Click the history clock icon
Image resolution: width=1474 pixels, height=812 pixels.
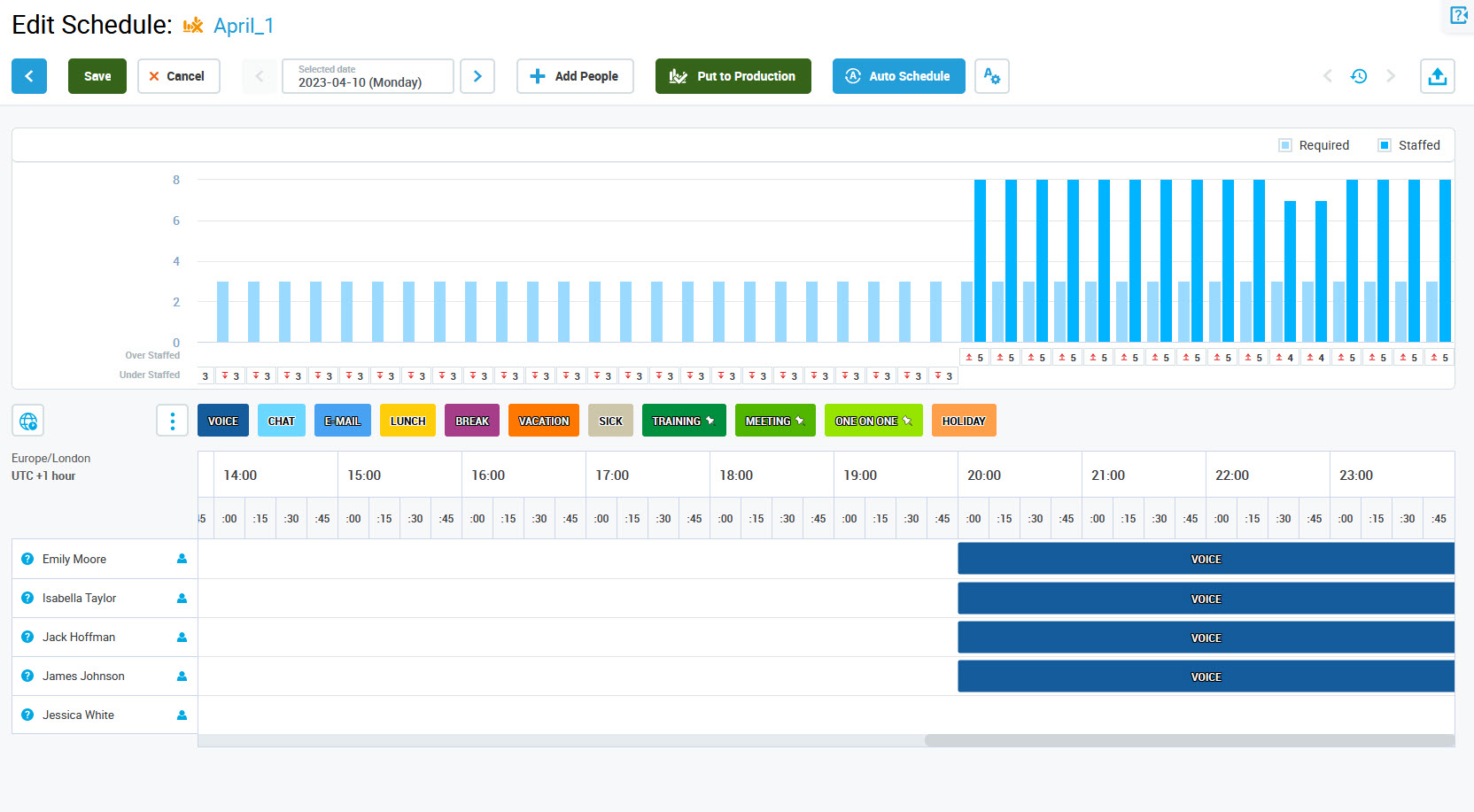1358,76
